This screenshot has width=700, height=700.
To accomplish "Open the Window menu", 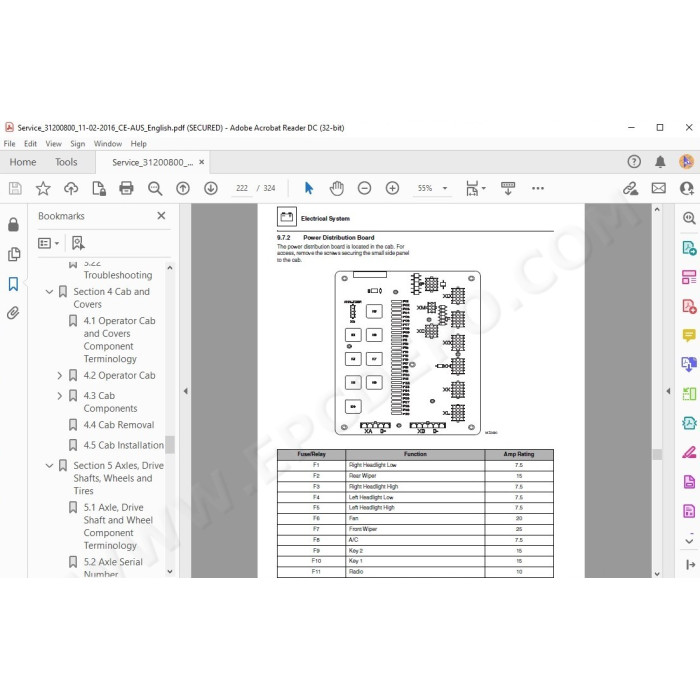I will click(108, 144).
